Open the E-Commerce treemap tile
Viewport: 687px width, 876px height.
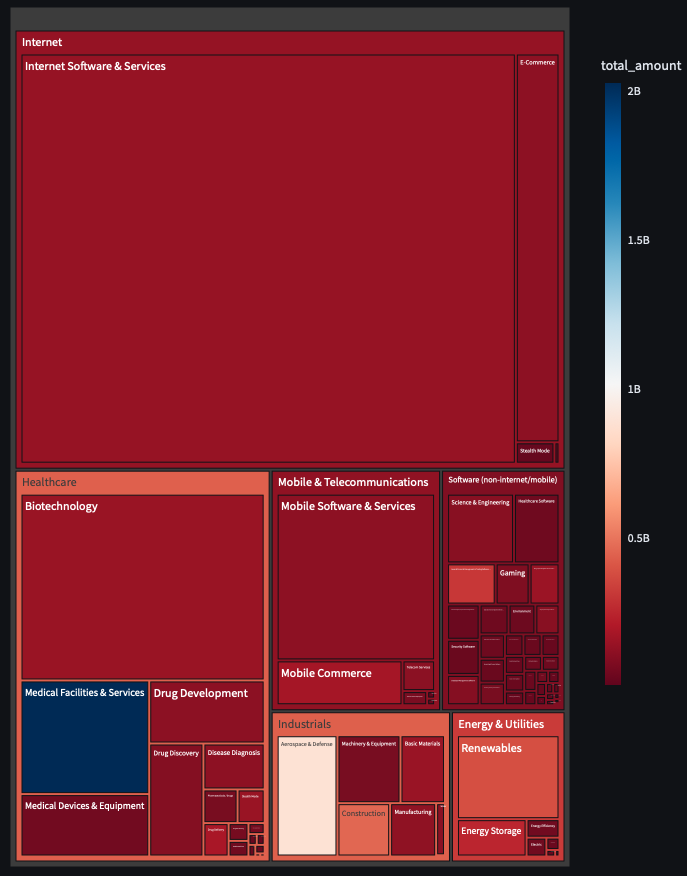(537, 248)
